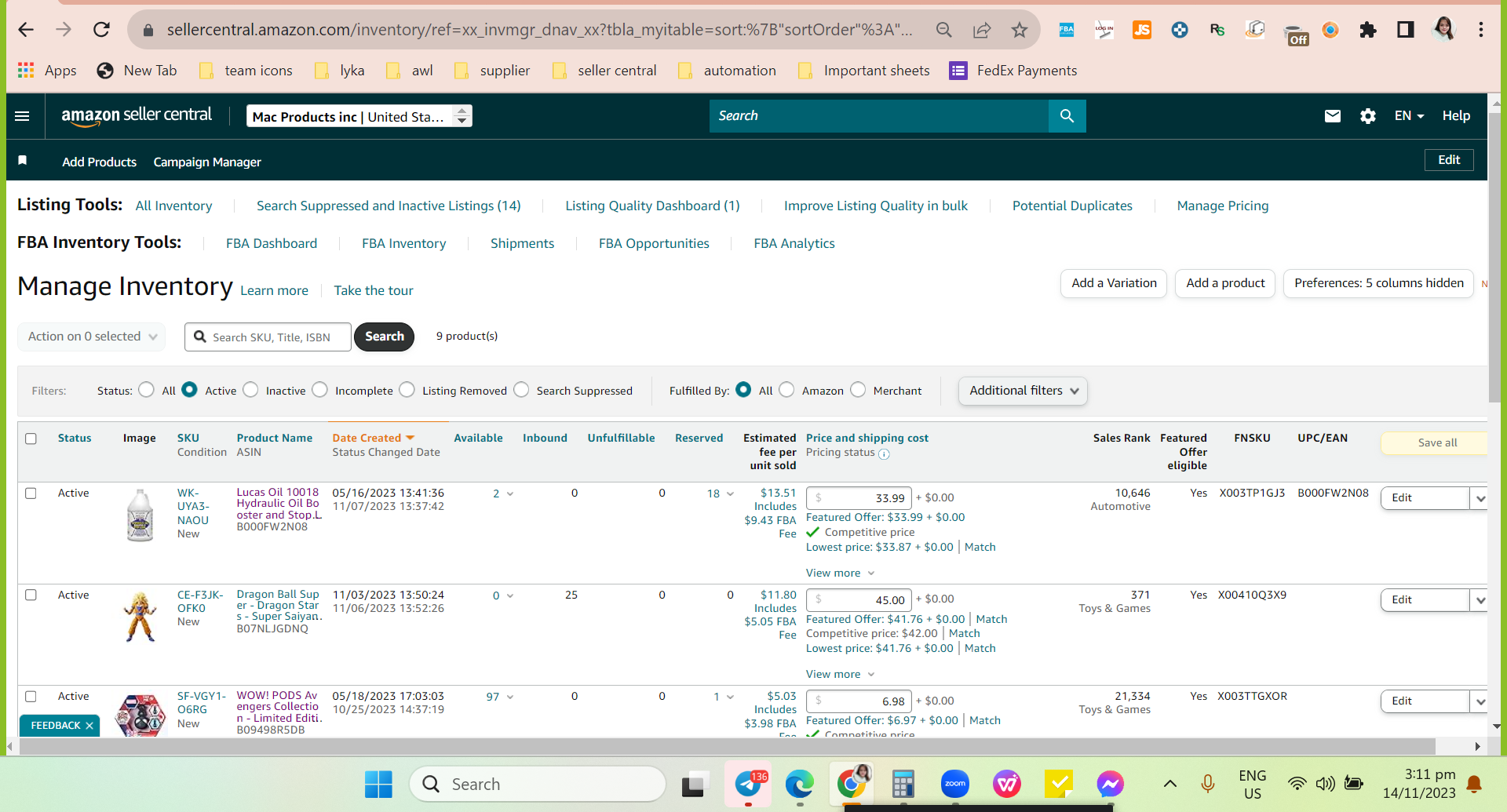Tick the select-all checkbox in table header

point(31,439)
